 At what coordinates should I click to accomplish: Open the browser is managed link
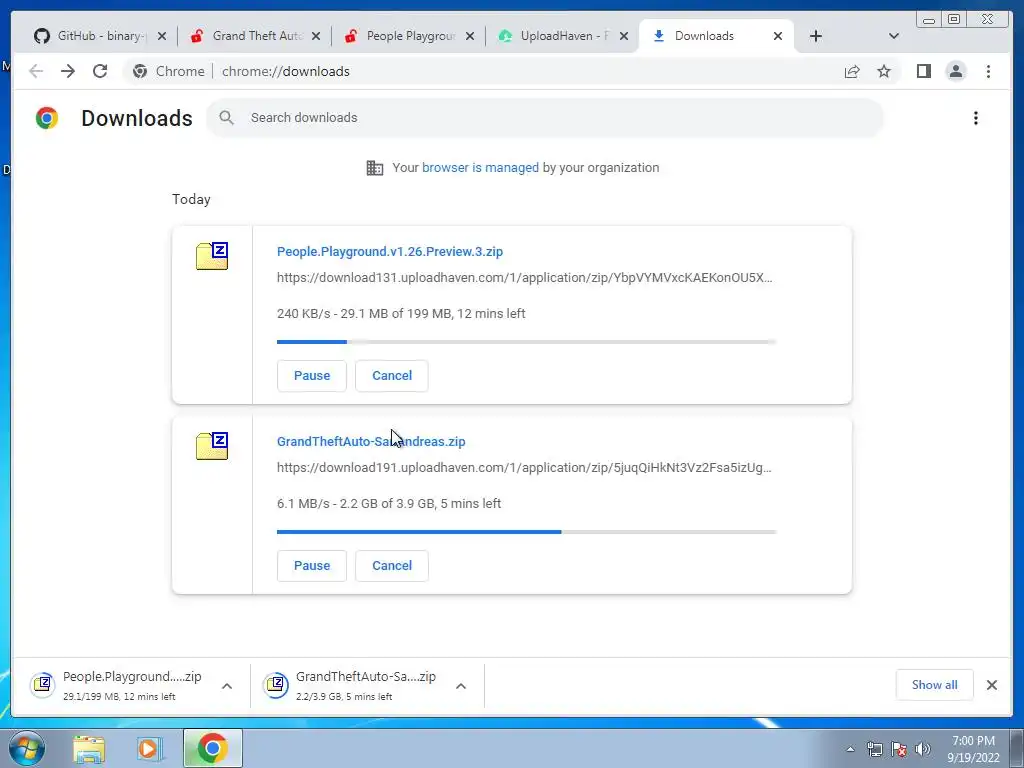tap(480, 168)
